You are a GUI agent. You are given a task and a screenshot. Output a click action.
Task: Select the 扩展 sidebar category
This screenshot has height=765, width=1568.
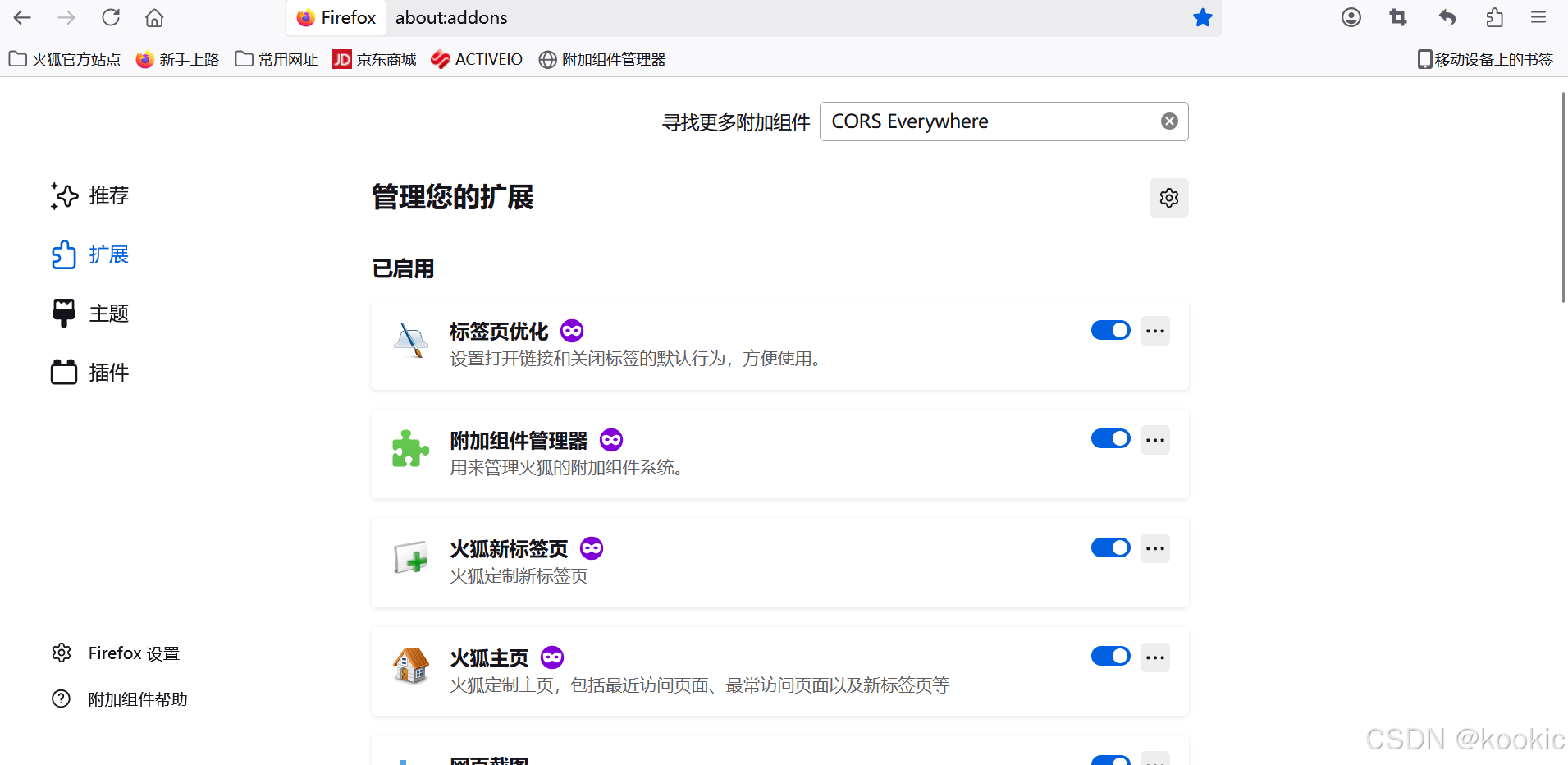click(90, 255)
